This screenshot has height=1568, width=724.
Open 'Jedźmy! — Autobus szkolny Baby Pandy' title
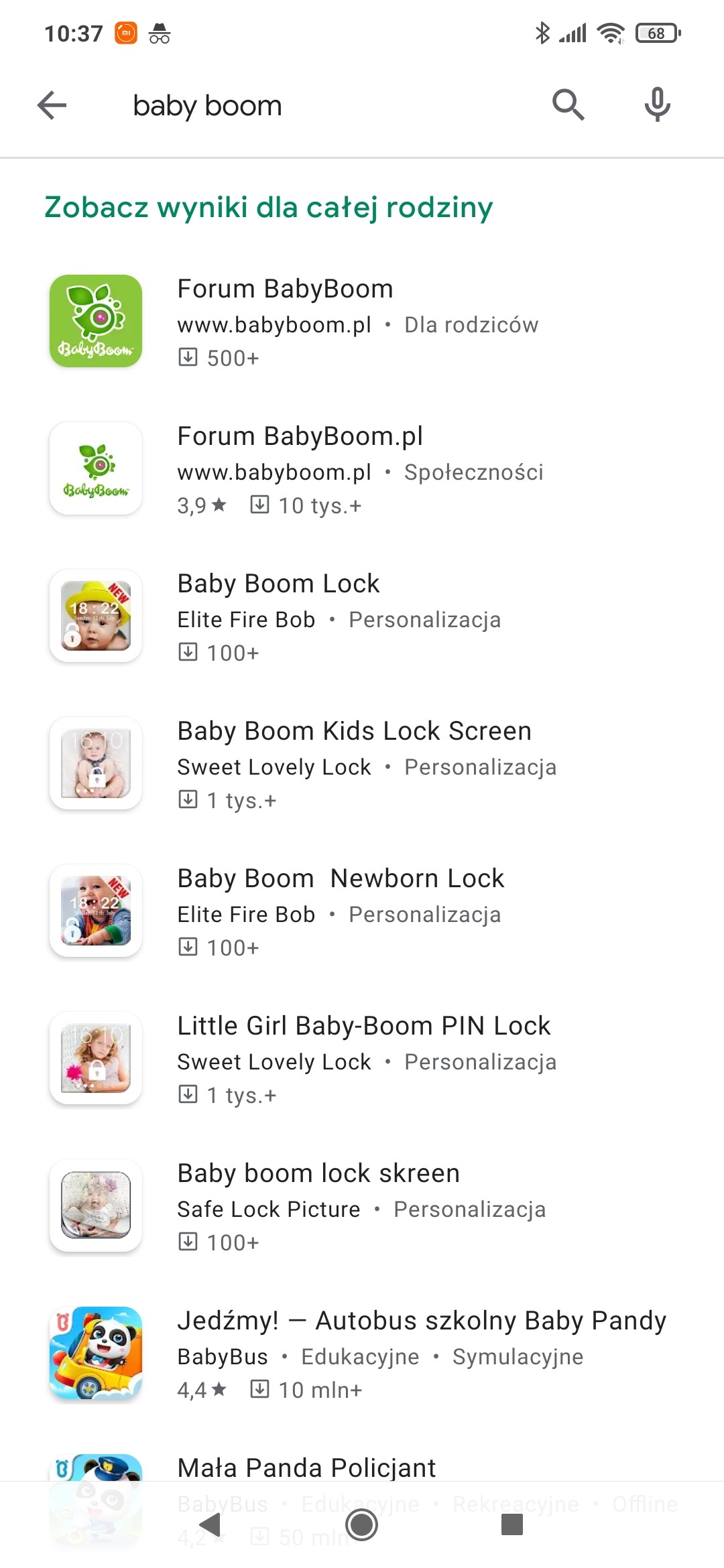pyautogui.click(x=422, y=1321)
